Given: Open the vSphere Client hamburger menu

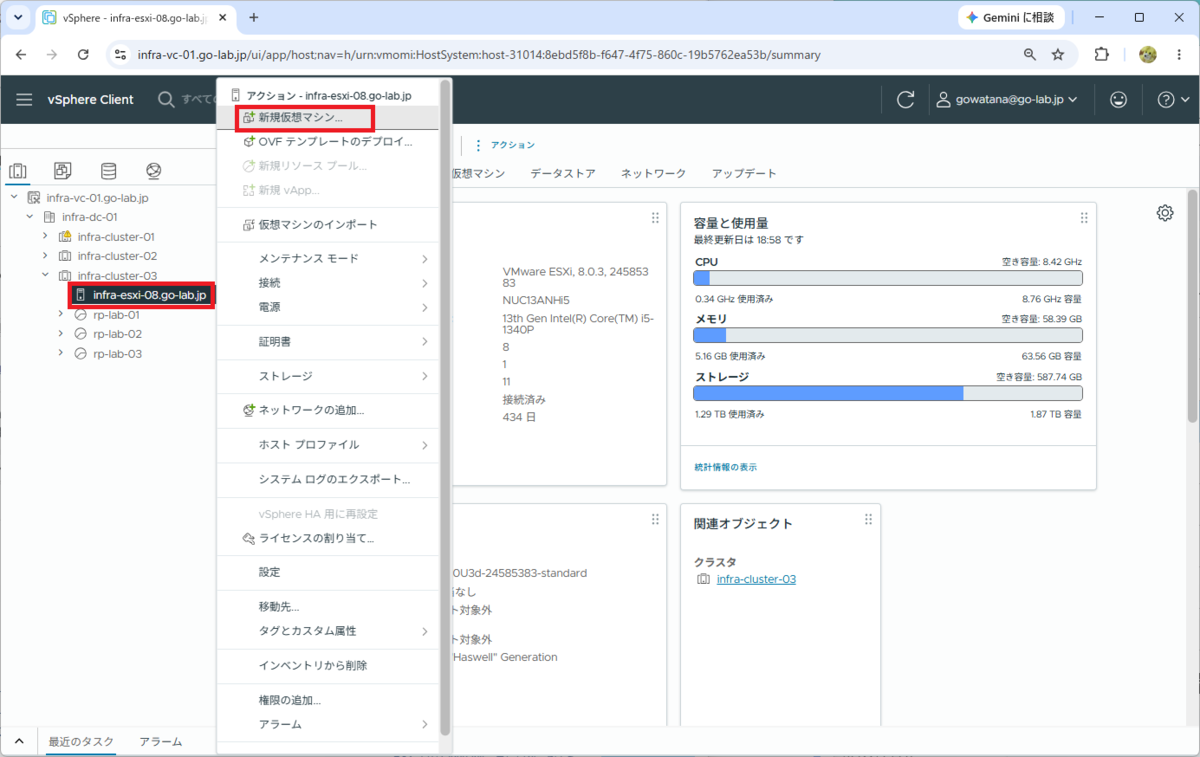Looking at the screenshot, I should pos(24,99).
